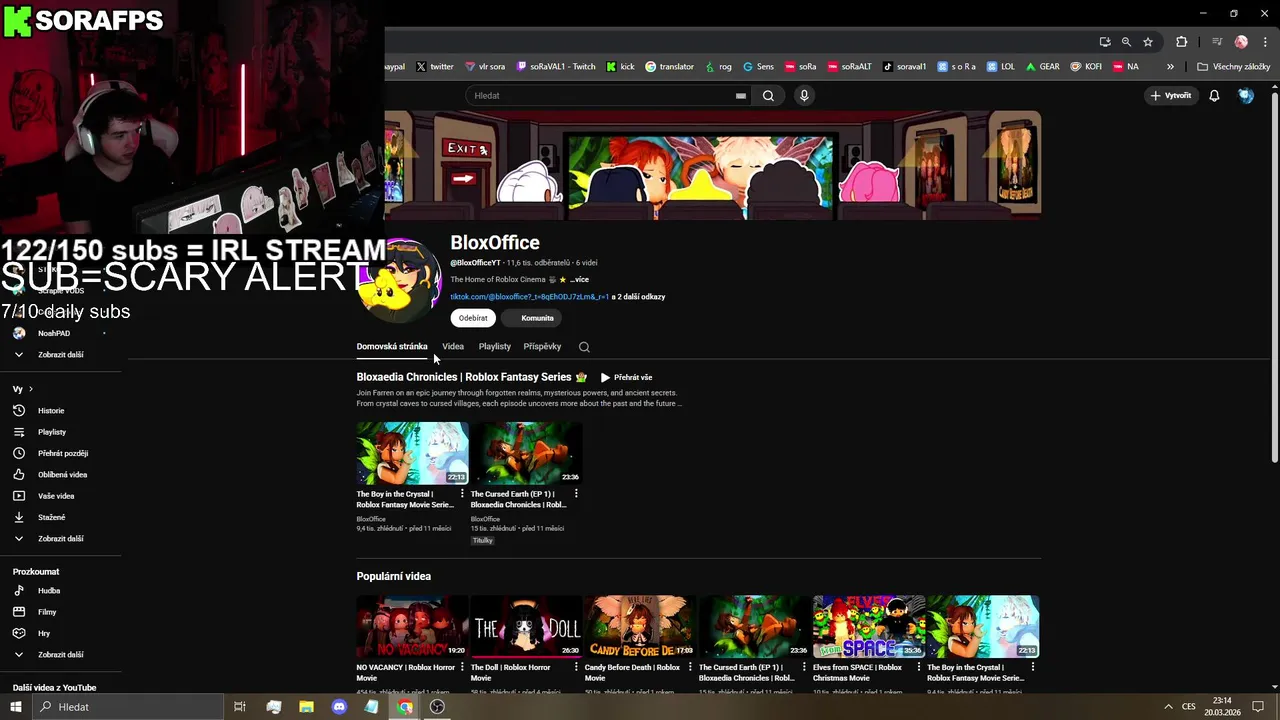Open File Explorer from the taskbar

[306, 707]
